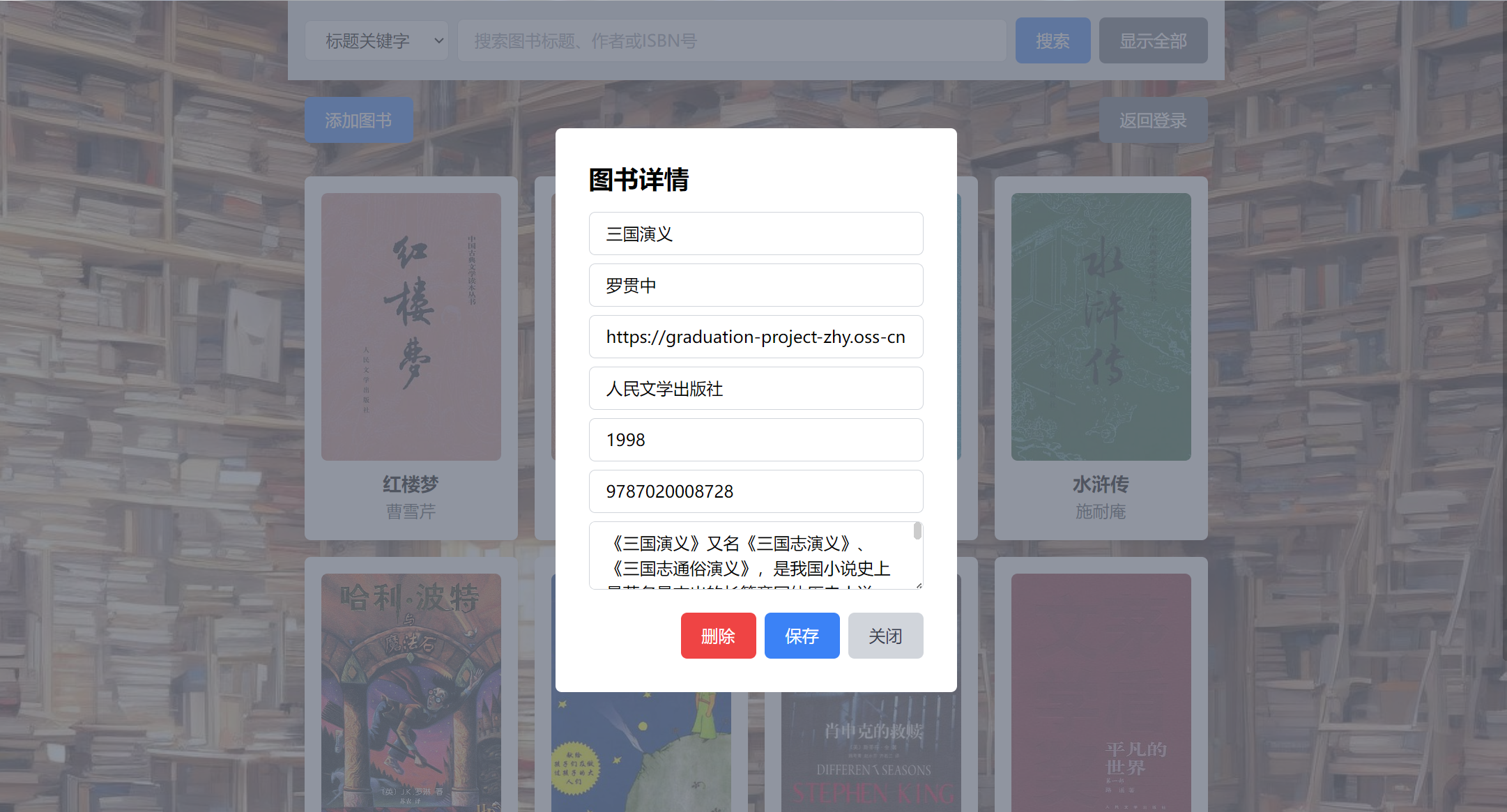The image size is (1507, 812).
Task: Click the cover image URL field
Action: pos(756,337)
